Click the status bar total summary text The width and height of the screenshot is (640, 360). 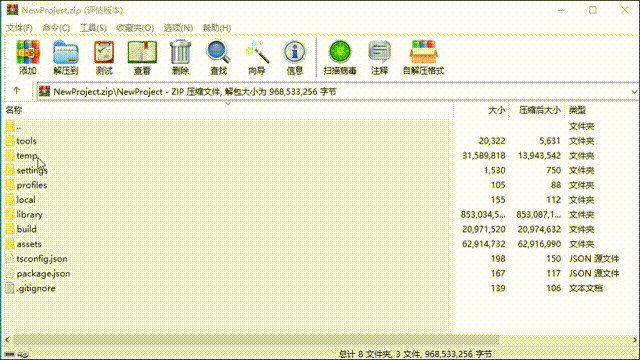(x=415, y=354)
